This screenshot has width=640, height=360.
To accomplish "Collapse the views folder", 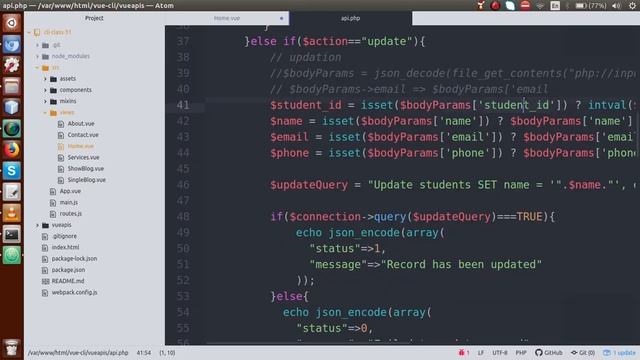I will tap(45, 113).
